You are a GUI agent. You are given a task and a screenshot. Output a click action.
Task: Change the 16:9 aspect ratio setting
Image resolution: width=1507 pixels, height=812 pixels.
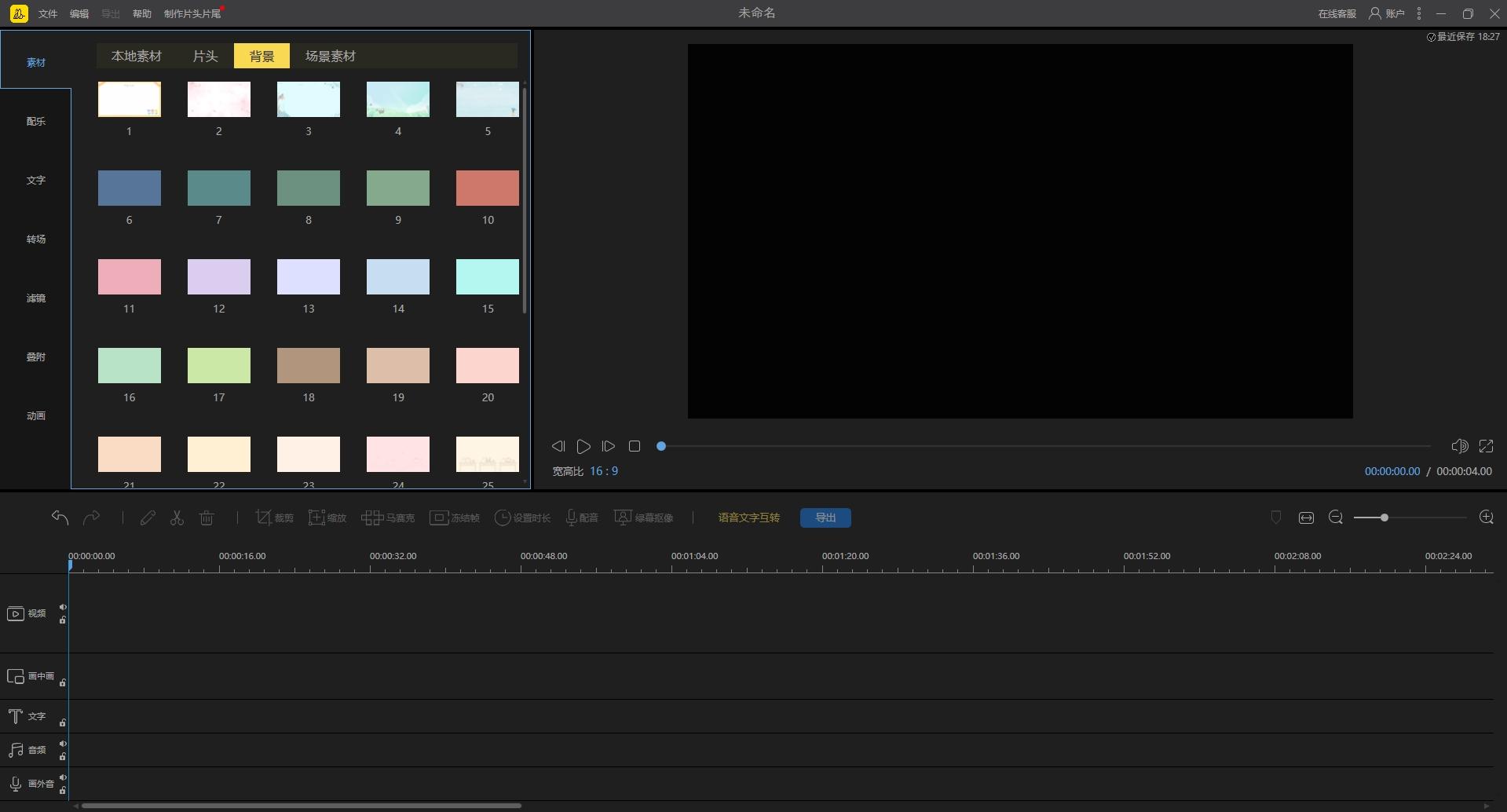604,471
